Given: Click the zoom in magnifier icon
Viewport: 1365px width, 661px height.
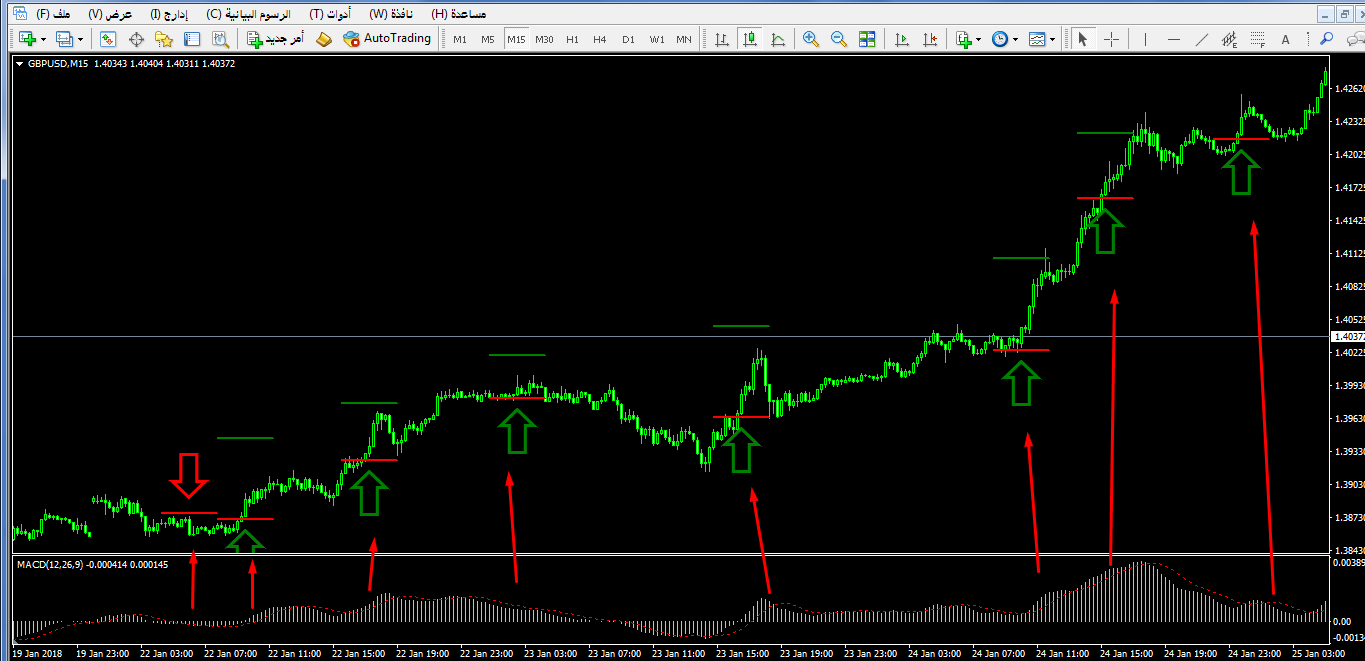Looking at the screenshot, I should click(x=810, y=39).
